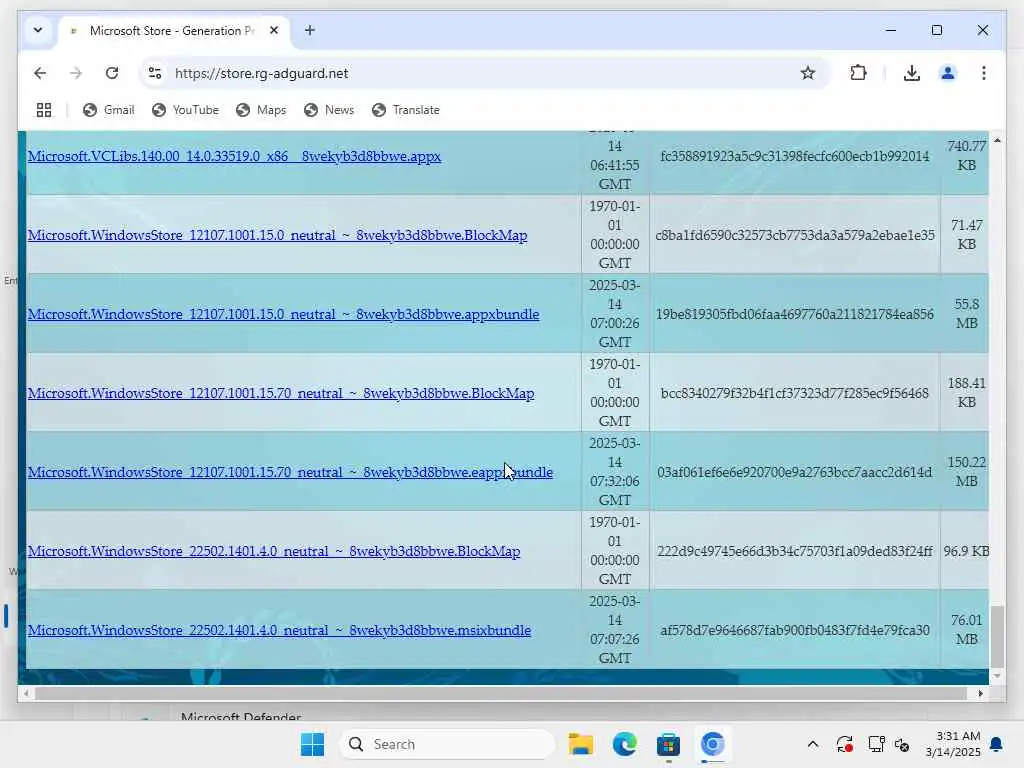
Task: Download WindowsStore 12107.1001.15.0 appxbundle link
Action: tap(283, 314)
